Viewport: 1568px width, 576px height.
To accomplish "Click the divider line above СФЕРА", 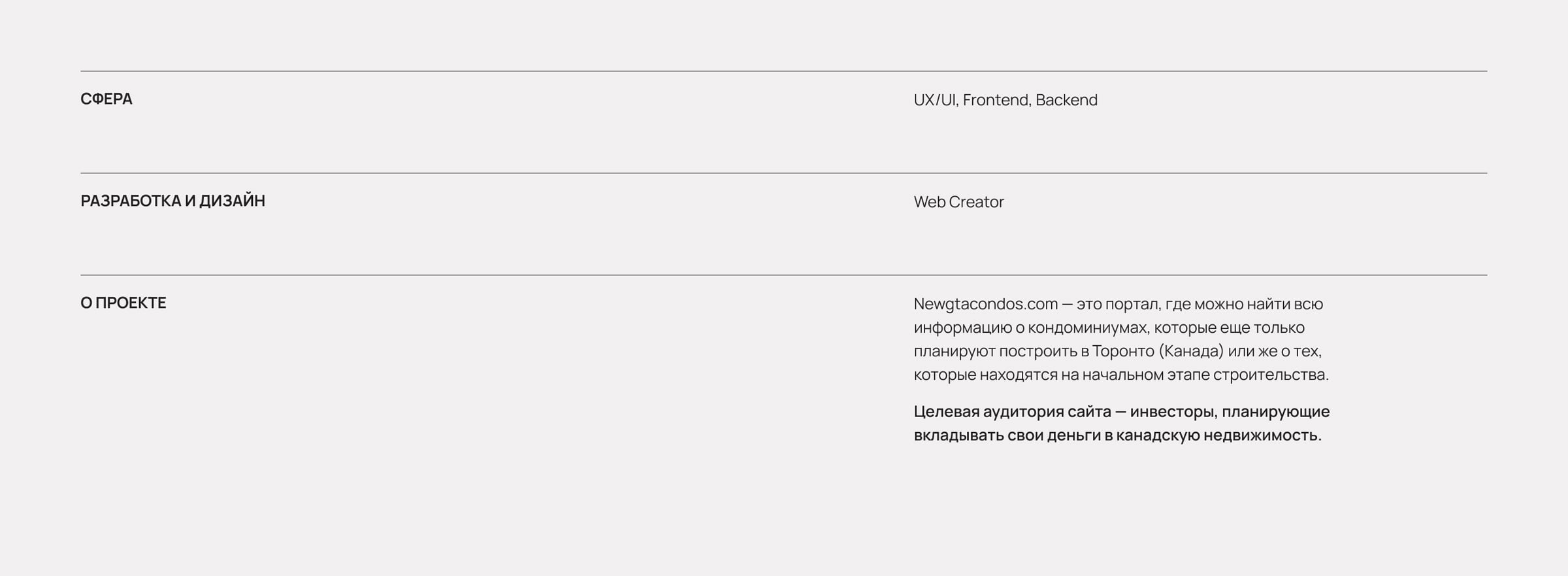I will [x=784, y=71].
